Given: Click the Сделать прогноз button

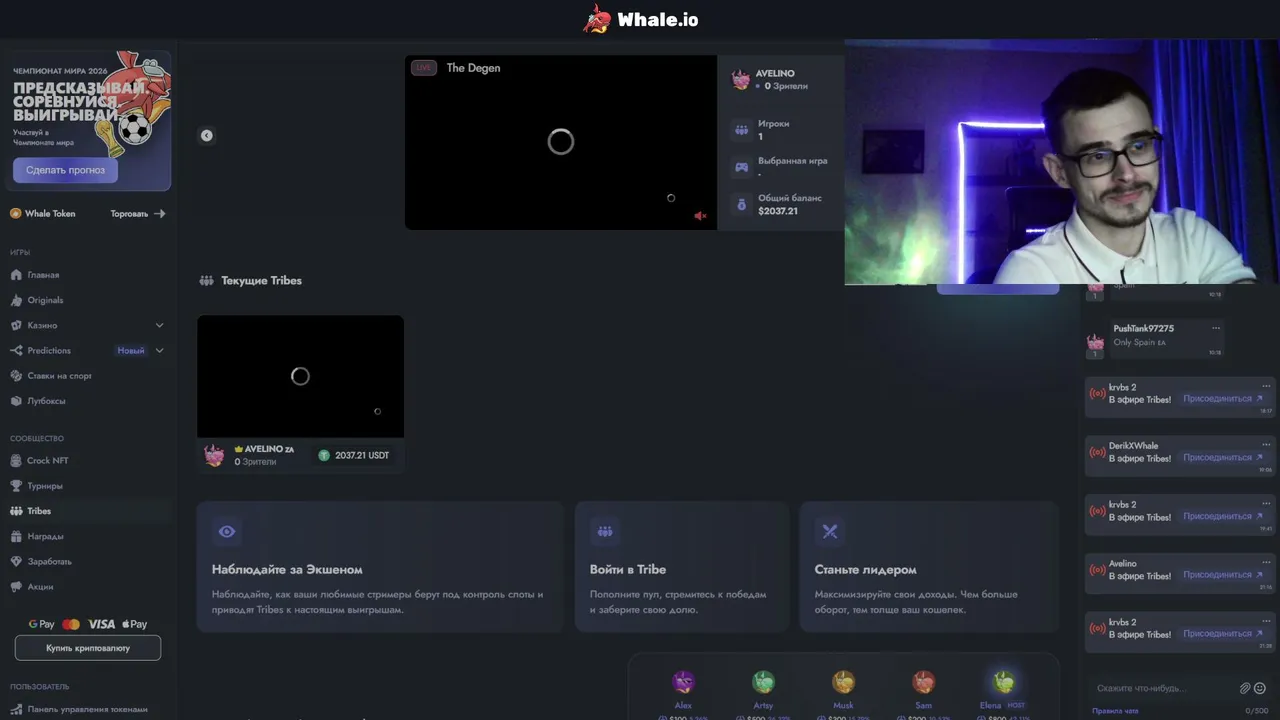Looking at the screenshot, I should pyautogui.click(x=65, y=170).
